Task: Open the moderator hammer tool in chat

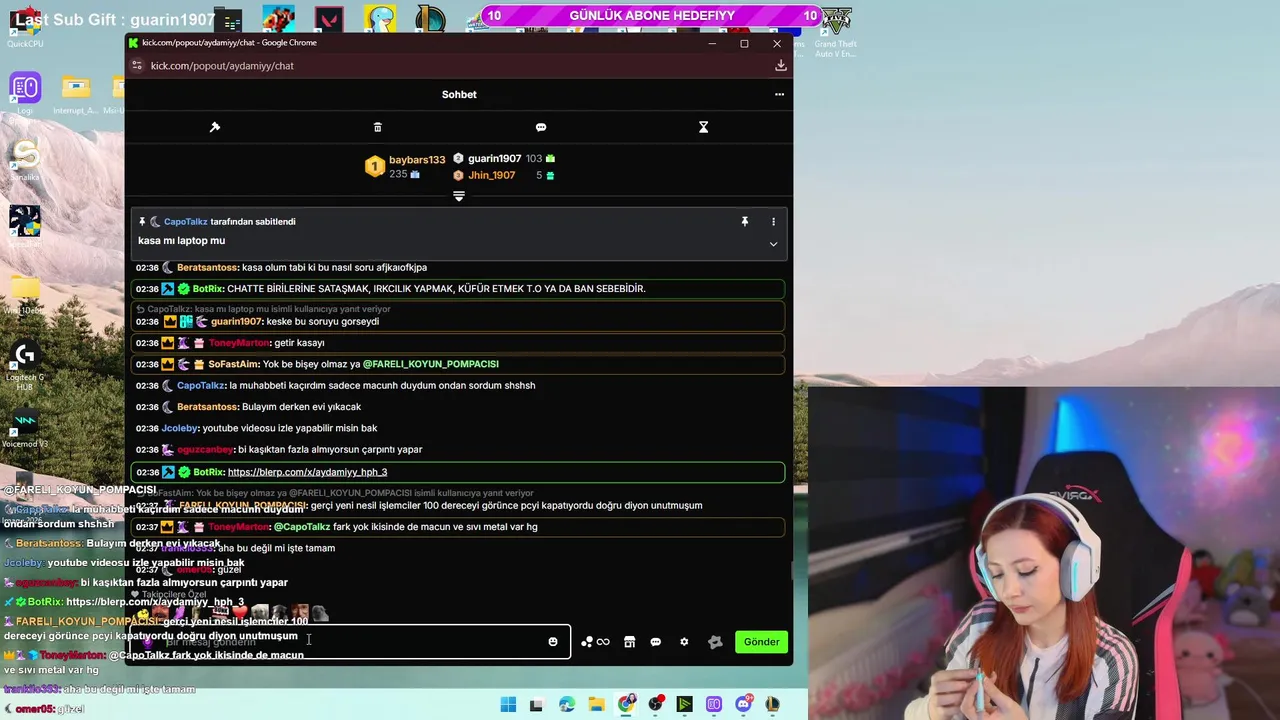Action: click(214, 127)
